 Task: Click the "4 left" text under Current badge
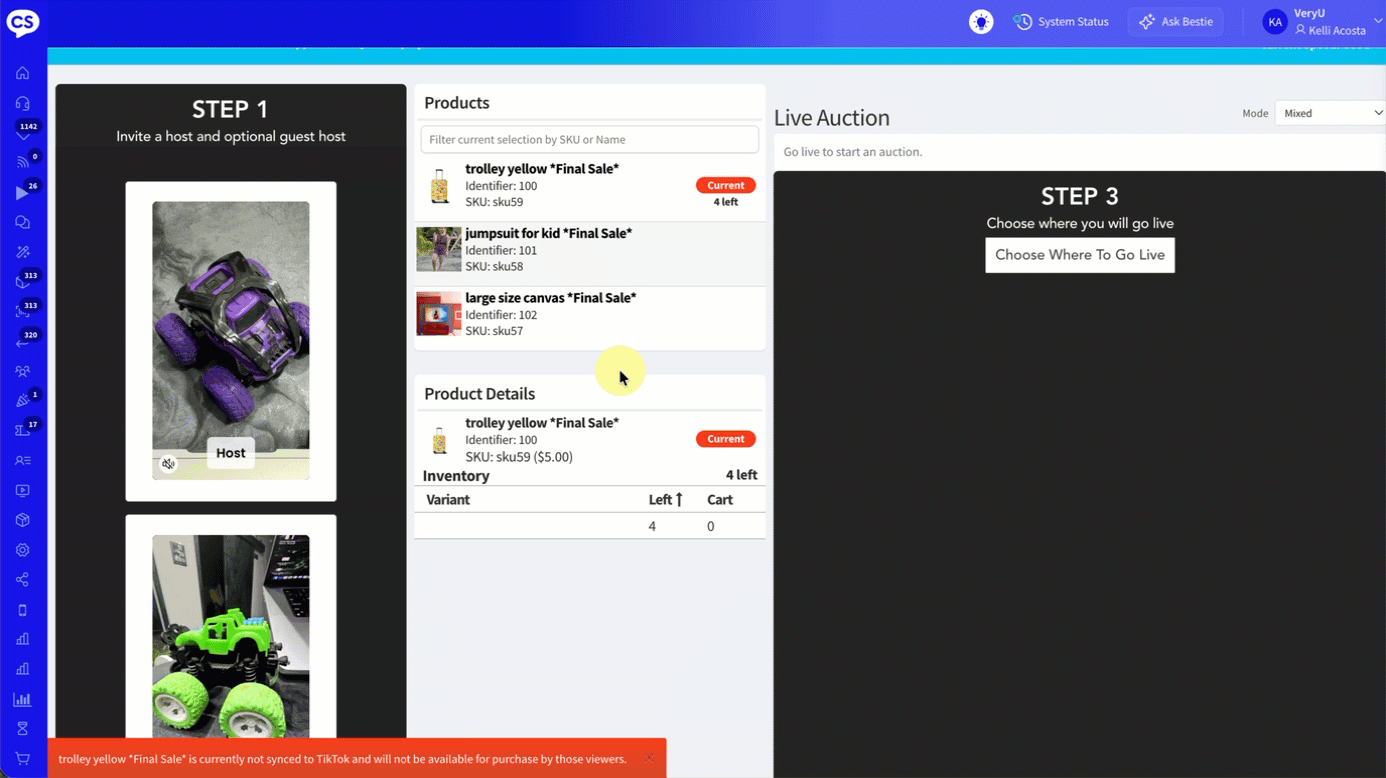click(x=726, y=202)
